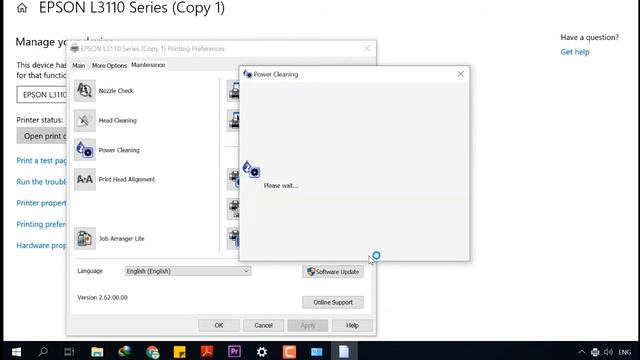640x360 pixels.
Task: Click the Power Cleaning dialog title icon
Action: click(247, 74)
